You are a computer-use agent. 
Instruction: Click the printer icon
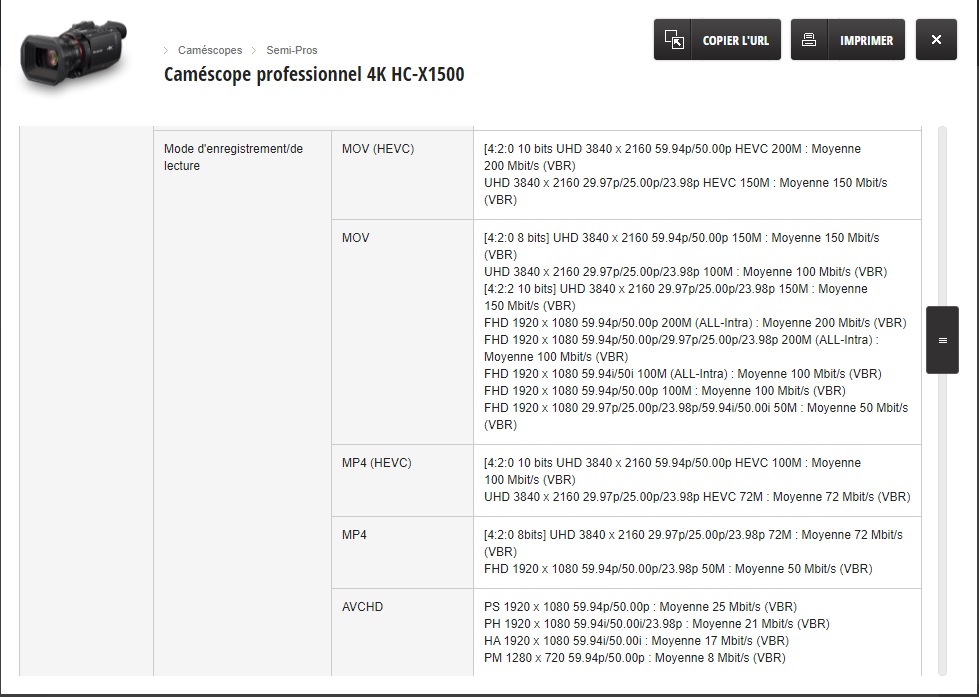[x=809, y=40]
